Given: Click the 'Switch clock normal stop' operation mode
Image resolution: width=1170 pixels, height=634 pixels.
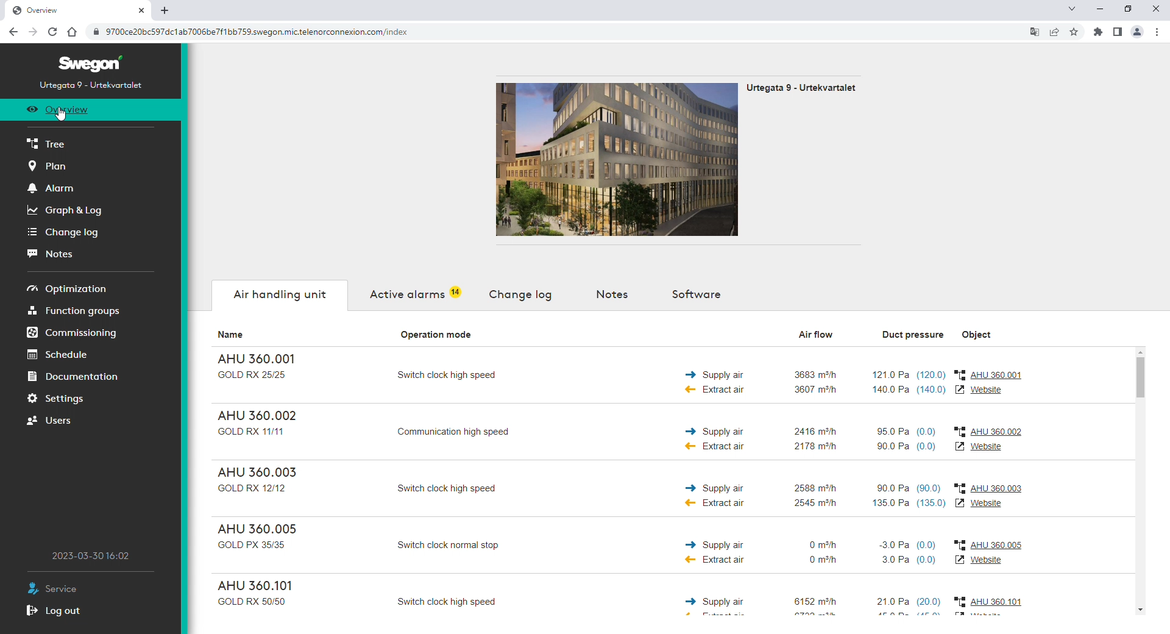Looking at the screenshot, I should 448,545.
